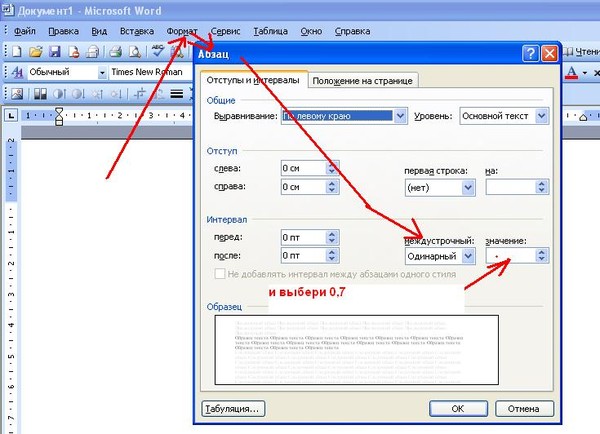
Task: Click the Чтение reading mode button
Action: tap(580, 52)
